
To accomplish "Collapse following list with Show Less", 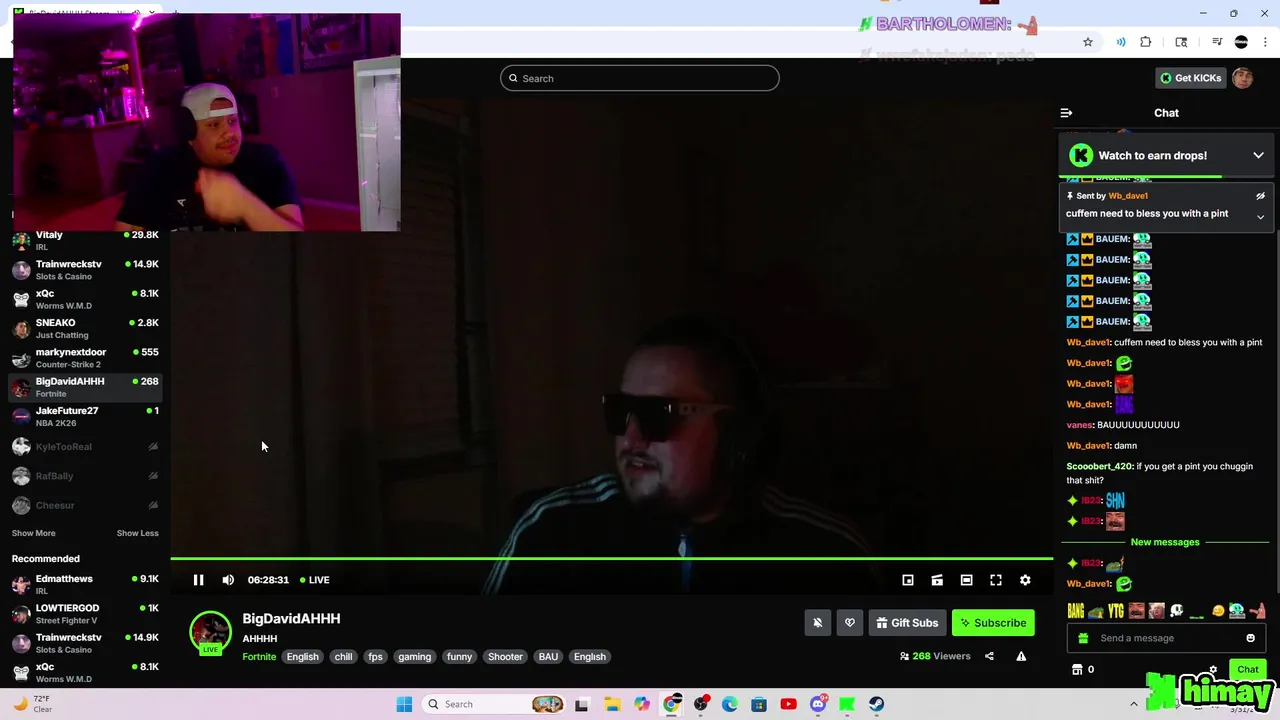I will pos(137,533).
